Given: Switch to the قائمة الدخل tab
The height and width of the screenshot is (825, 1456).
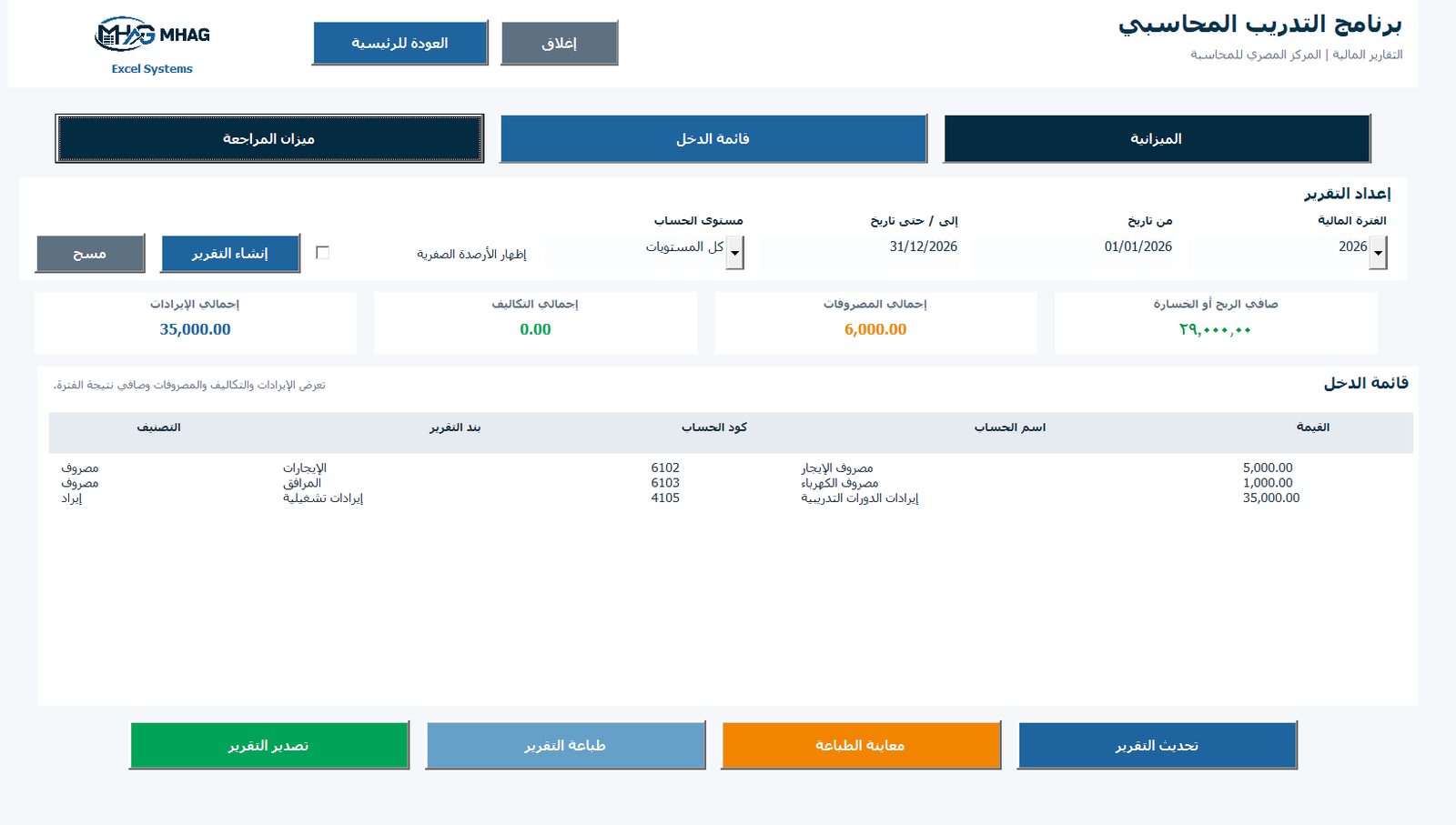Looking at the screenshot, I should (x=713, y=138).
